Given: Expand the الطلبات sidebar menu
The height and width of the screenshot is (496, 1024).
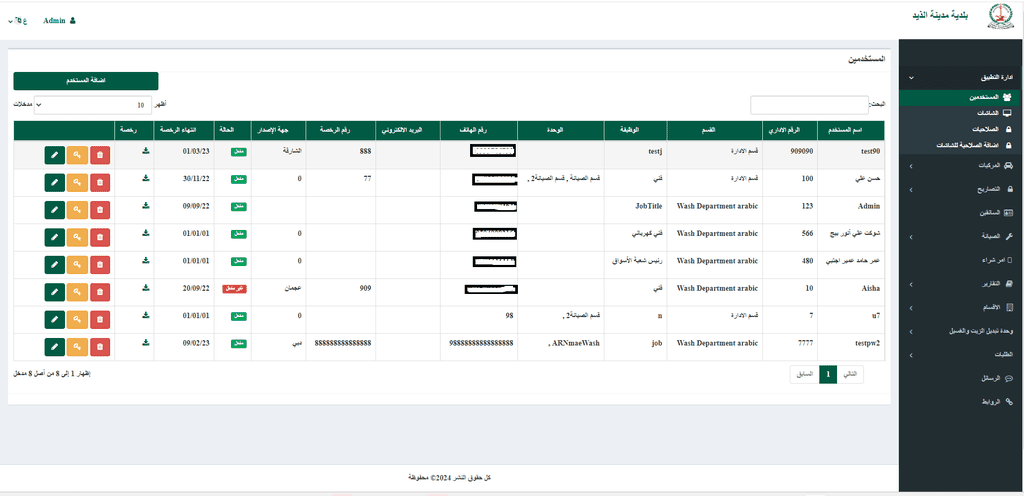Looking at the screenshot, I should pyautogui.click(x=961, y=355).
